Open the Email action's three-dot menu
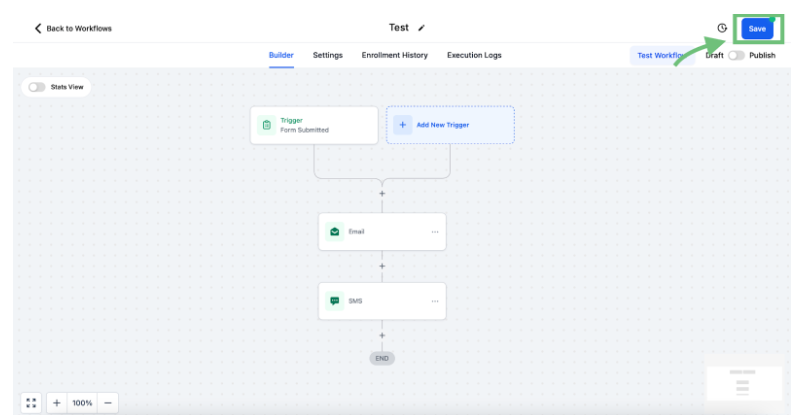The image size is (803, 415). (x=435, y=232)
